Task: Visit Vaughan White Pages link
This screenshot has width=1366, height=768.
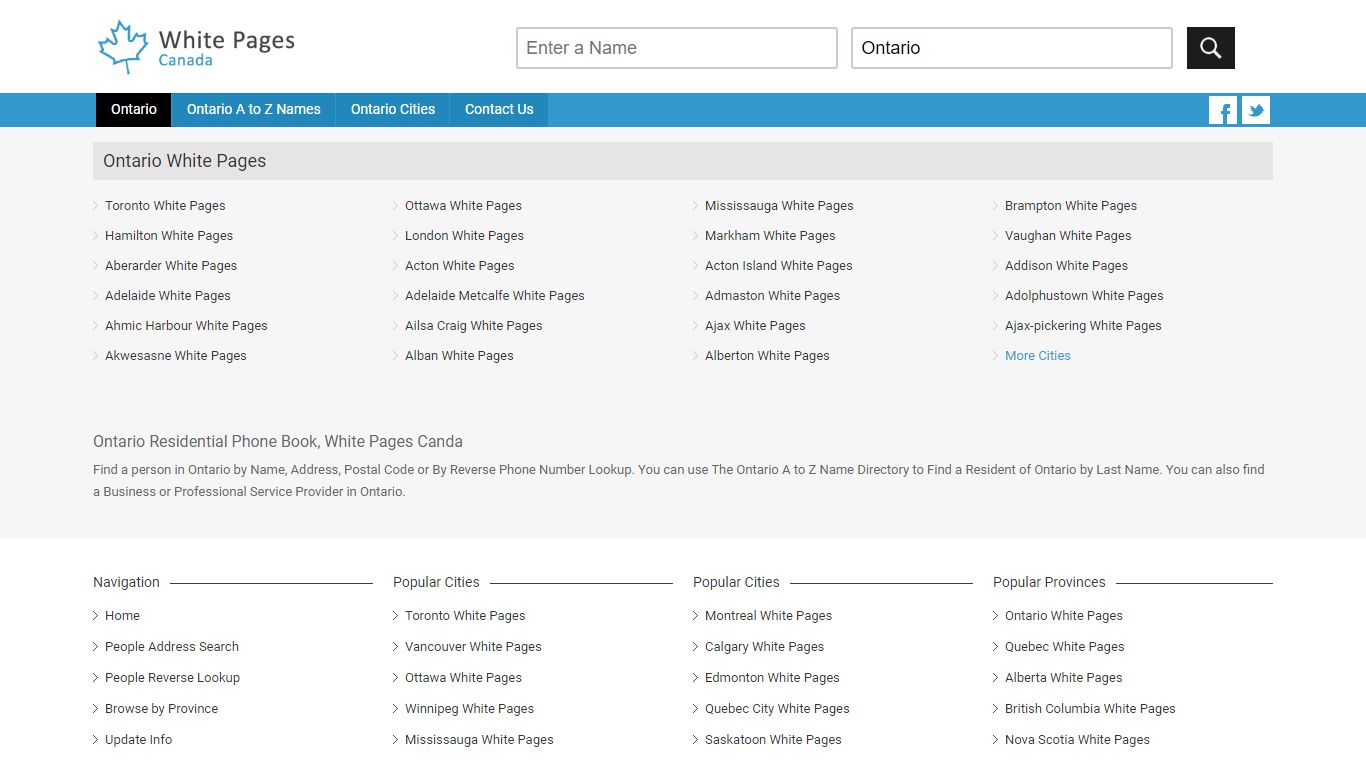Action: click(1068, 236)
